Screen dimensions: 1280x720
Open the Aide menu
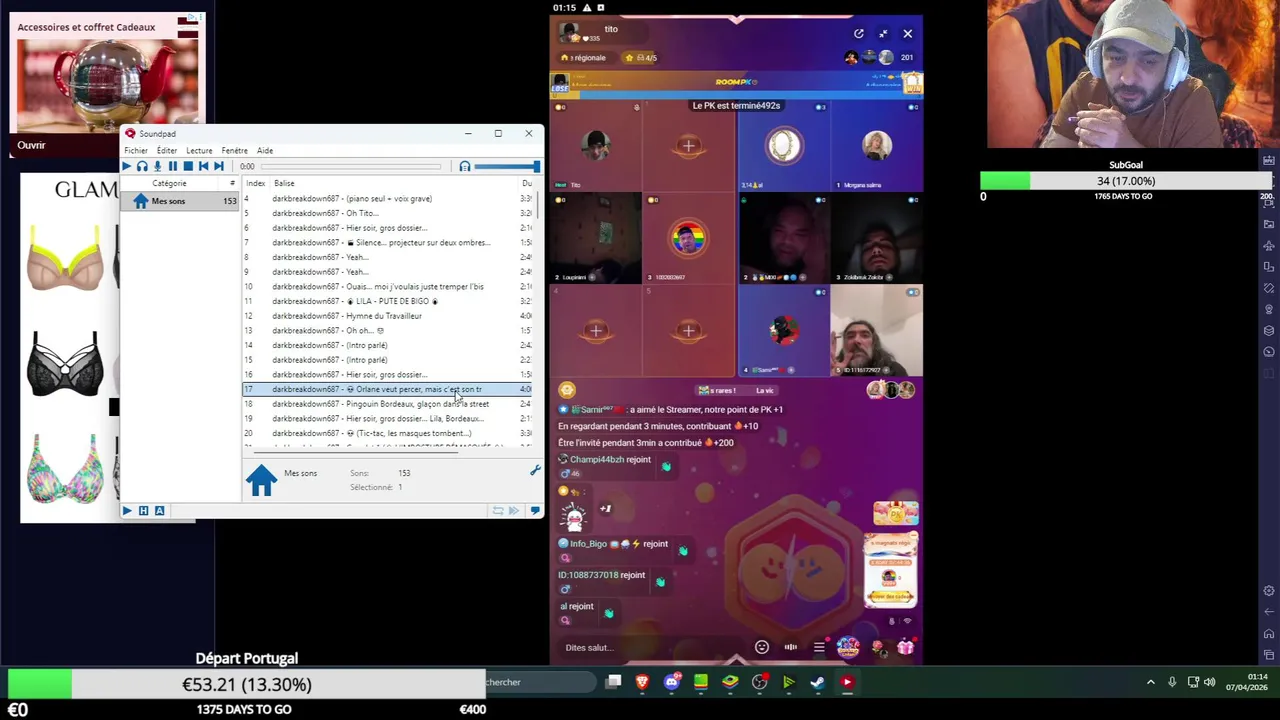point(265,150)
